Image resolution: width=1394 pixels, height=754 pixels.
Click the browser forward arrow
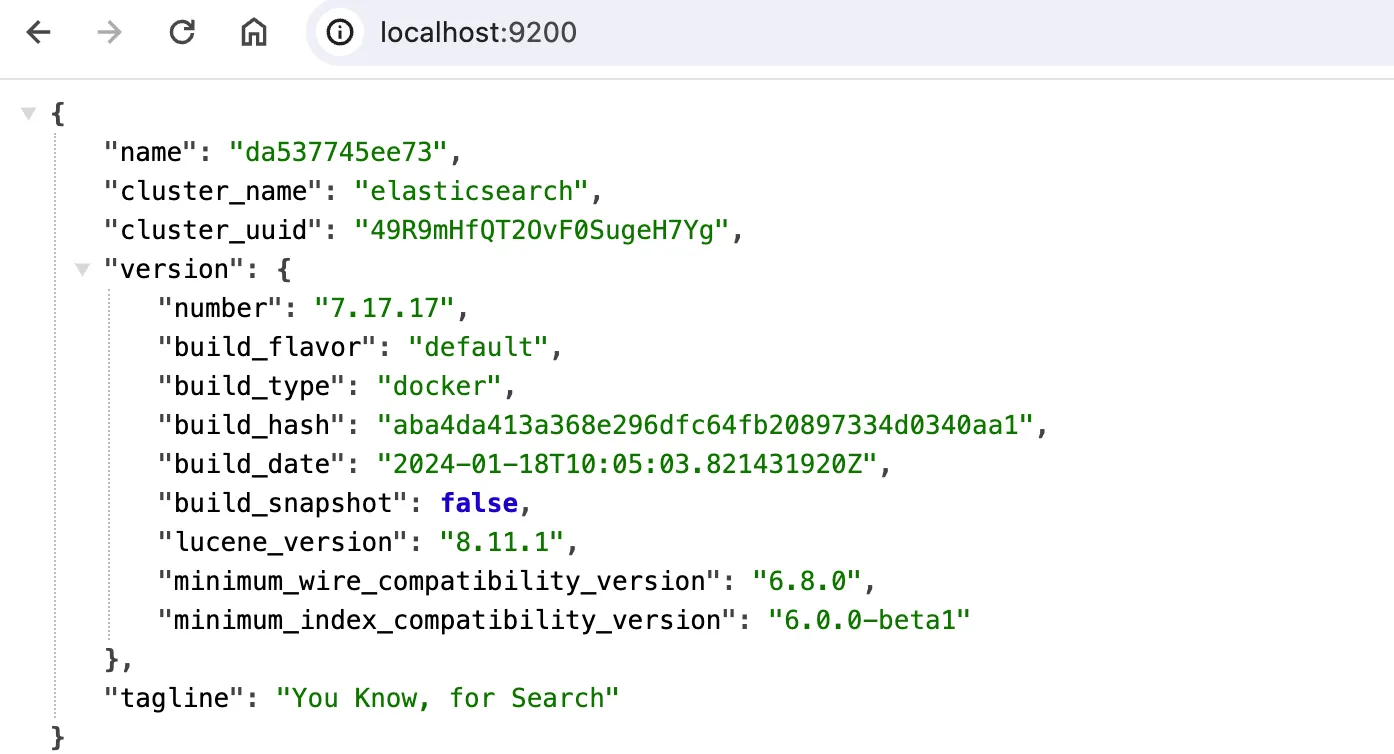109,33
